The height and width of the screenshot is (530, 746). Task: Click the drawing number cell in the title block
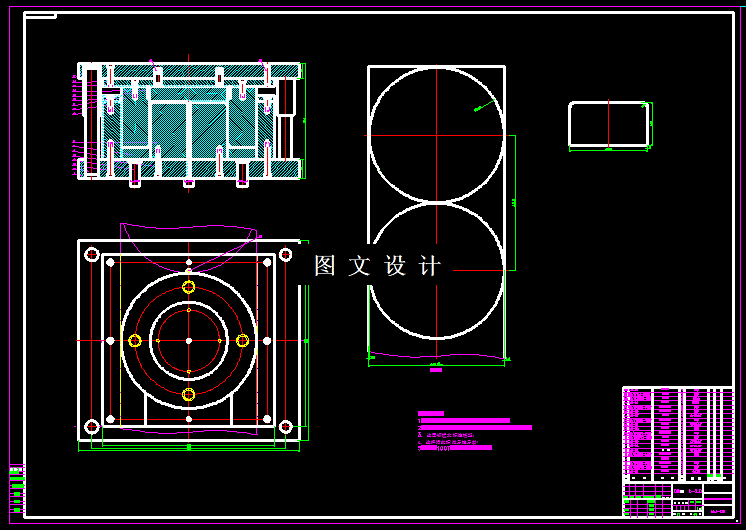[718, 511]
